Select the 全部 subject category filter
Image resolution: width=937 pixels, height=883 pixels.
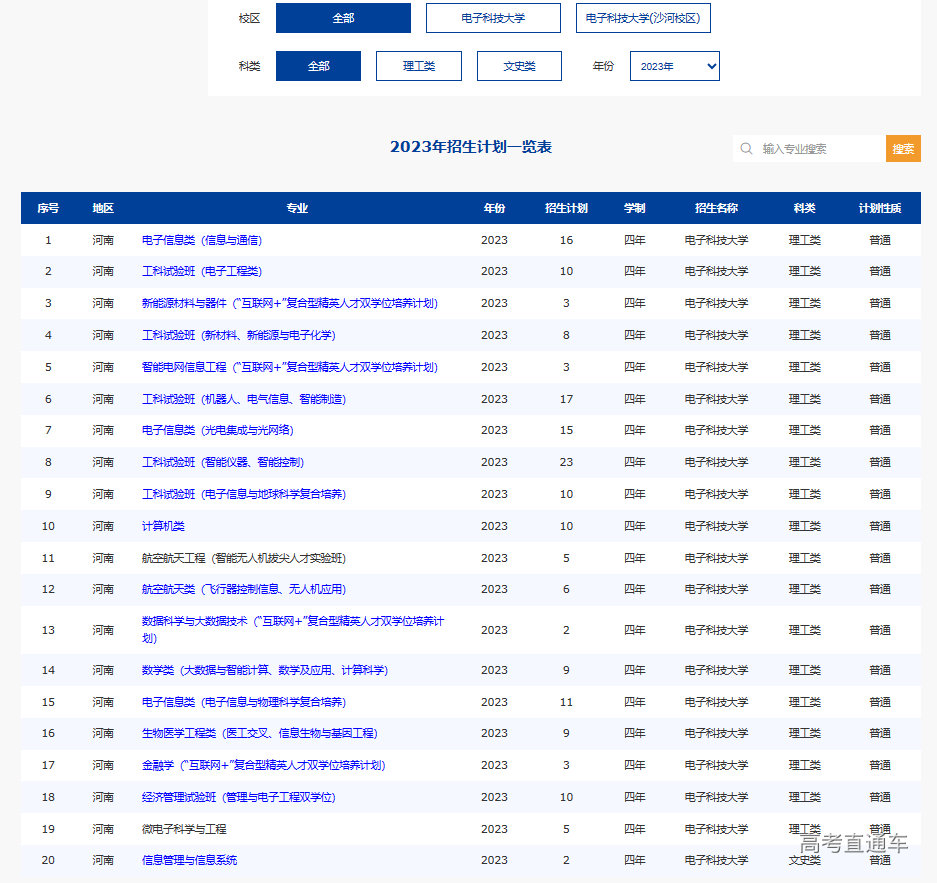(x=318, y=66)
